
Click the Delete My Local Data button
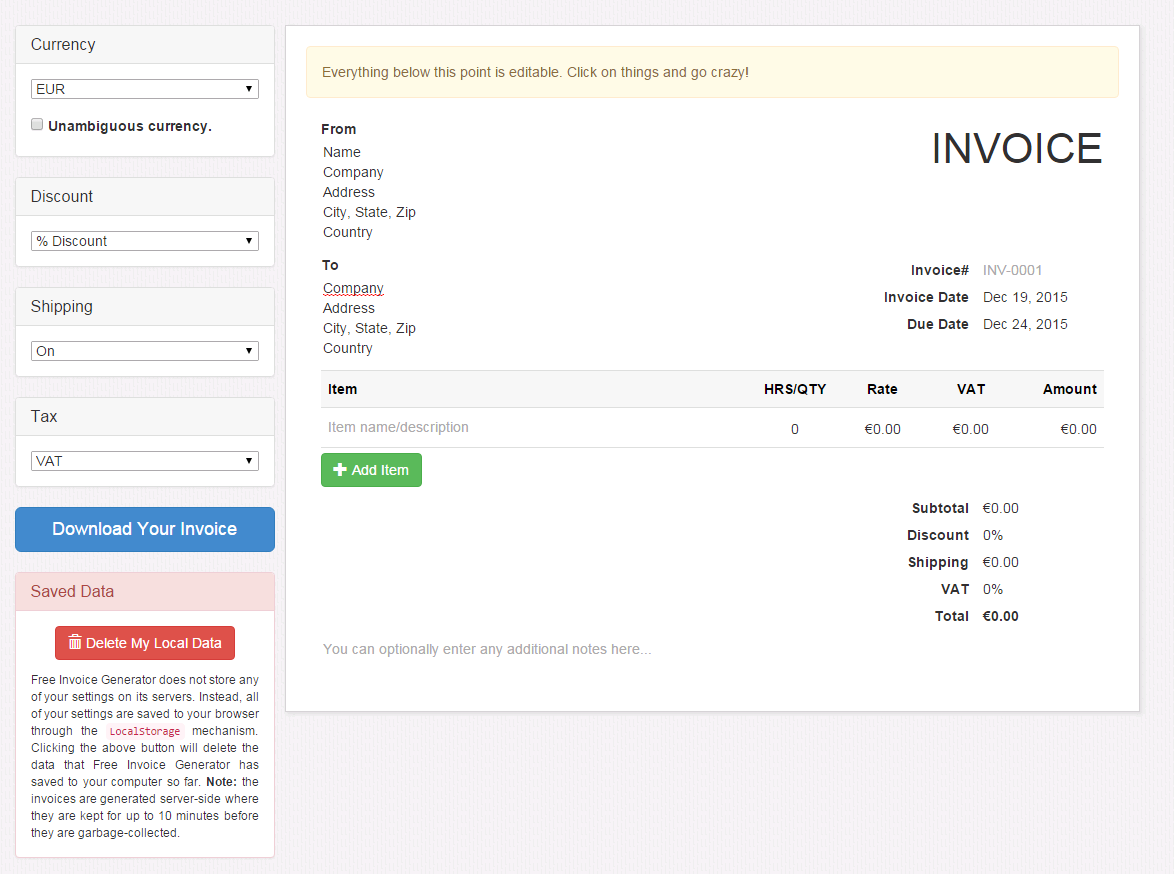(144, 643)
